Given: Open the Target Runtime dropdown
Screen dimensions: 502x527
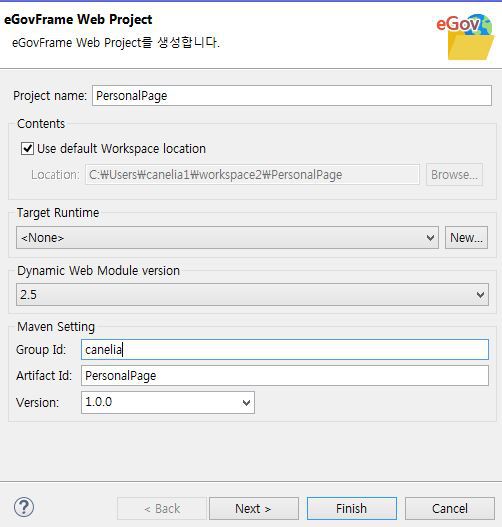Looking at the screenshot, I should coord(227,238).
